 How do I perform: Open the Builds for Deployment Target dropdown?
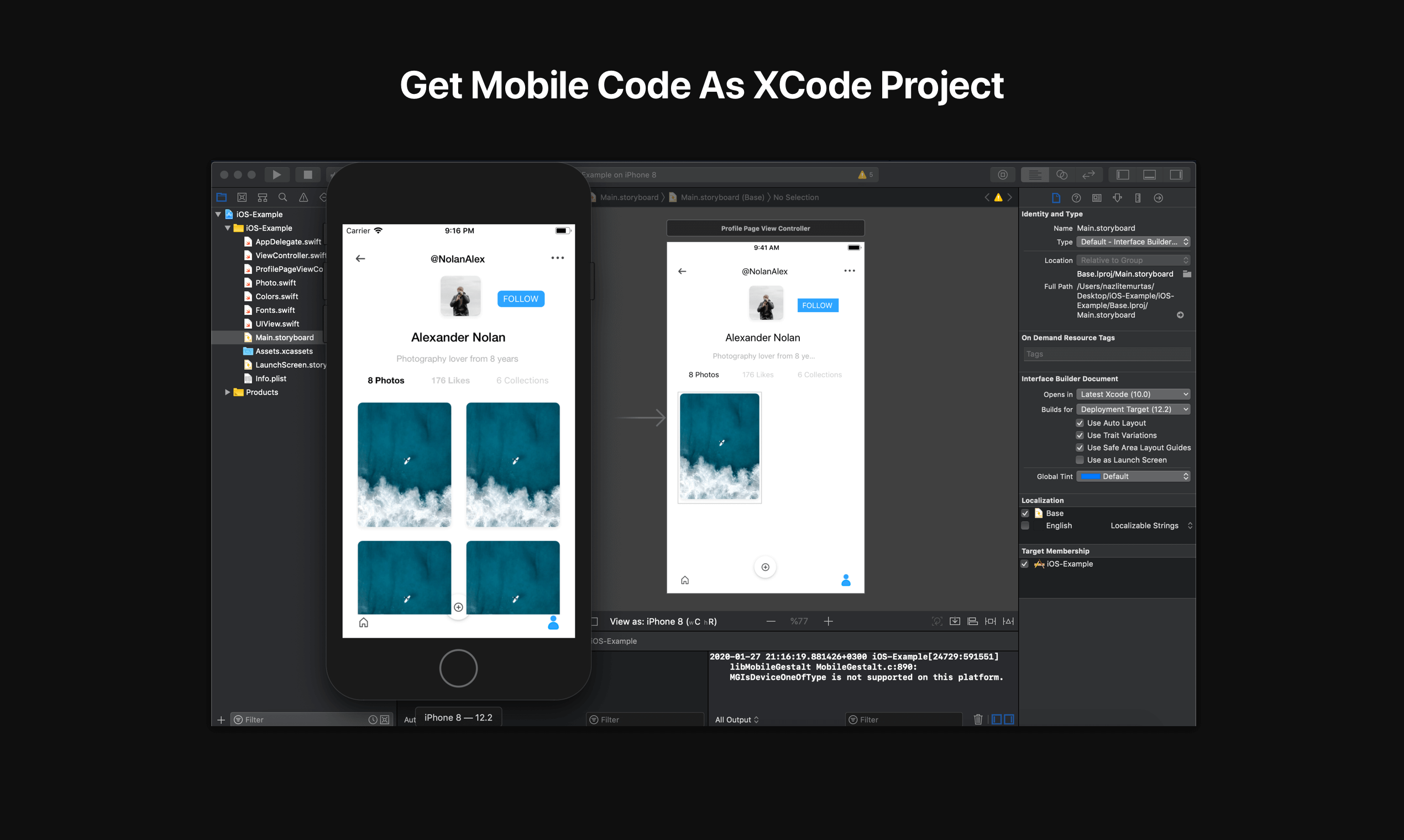click(x=1133, y=410)
